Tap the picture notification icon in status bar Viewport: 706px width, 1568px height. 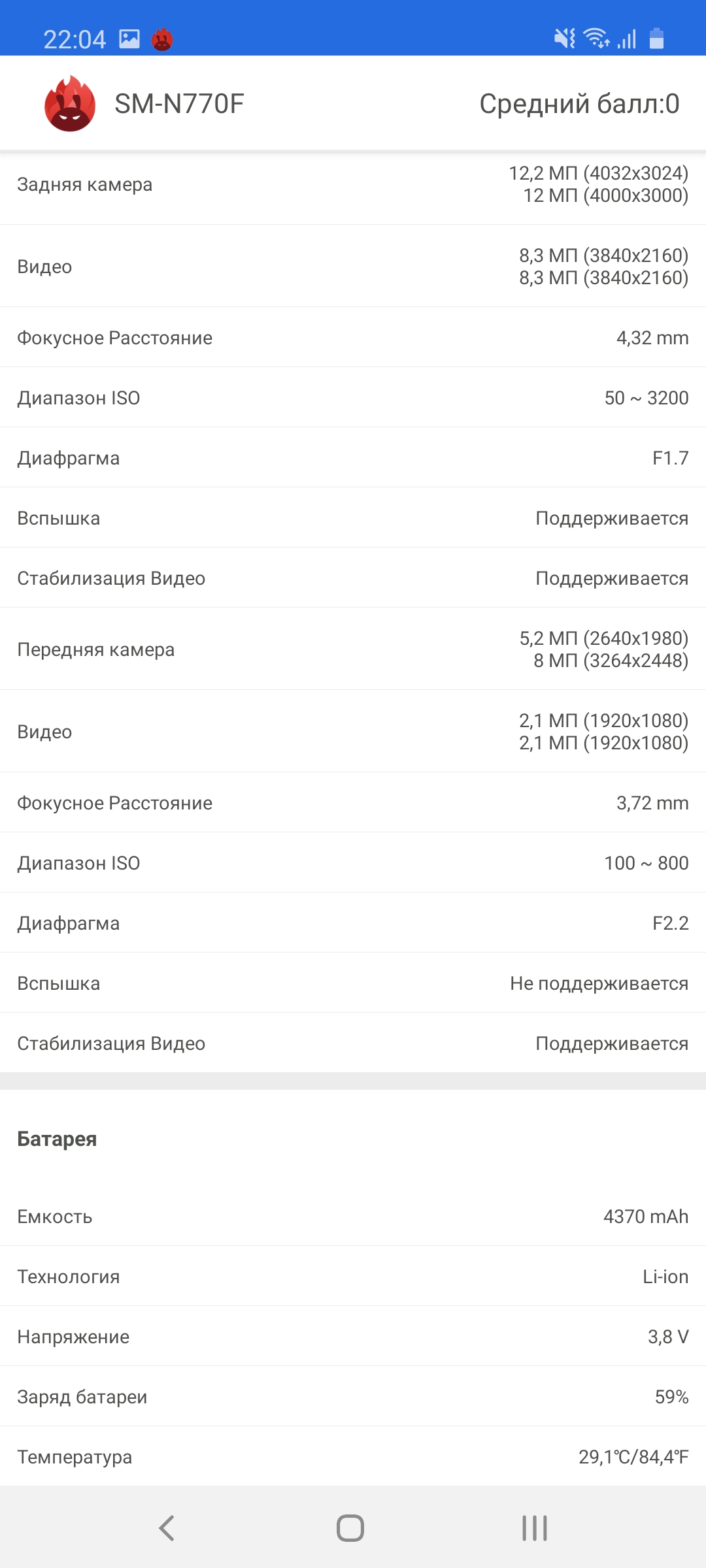click(x=129, y=40)
